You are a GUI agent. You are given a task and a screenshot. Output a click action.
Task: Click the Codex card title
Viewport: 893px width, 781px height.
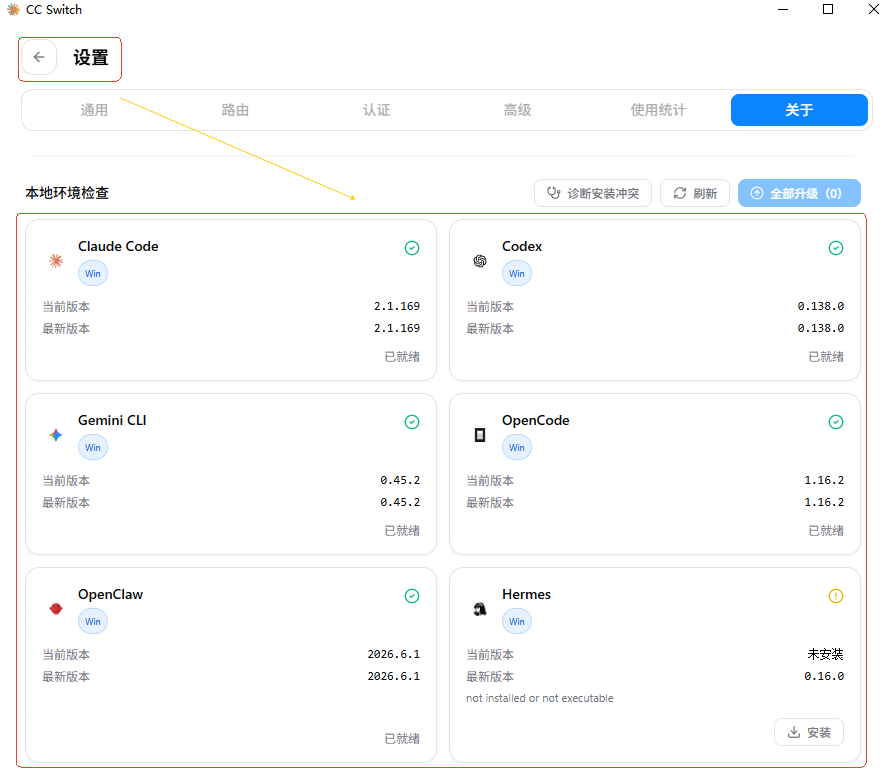tap(522, 246)
